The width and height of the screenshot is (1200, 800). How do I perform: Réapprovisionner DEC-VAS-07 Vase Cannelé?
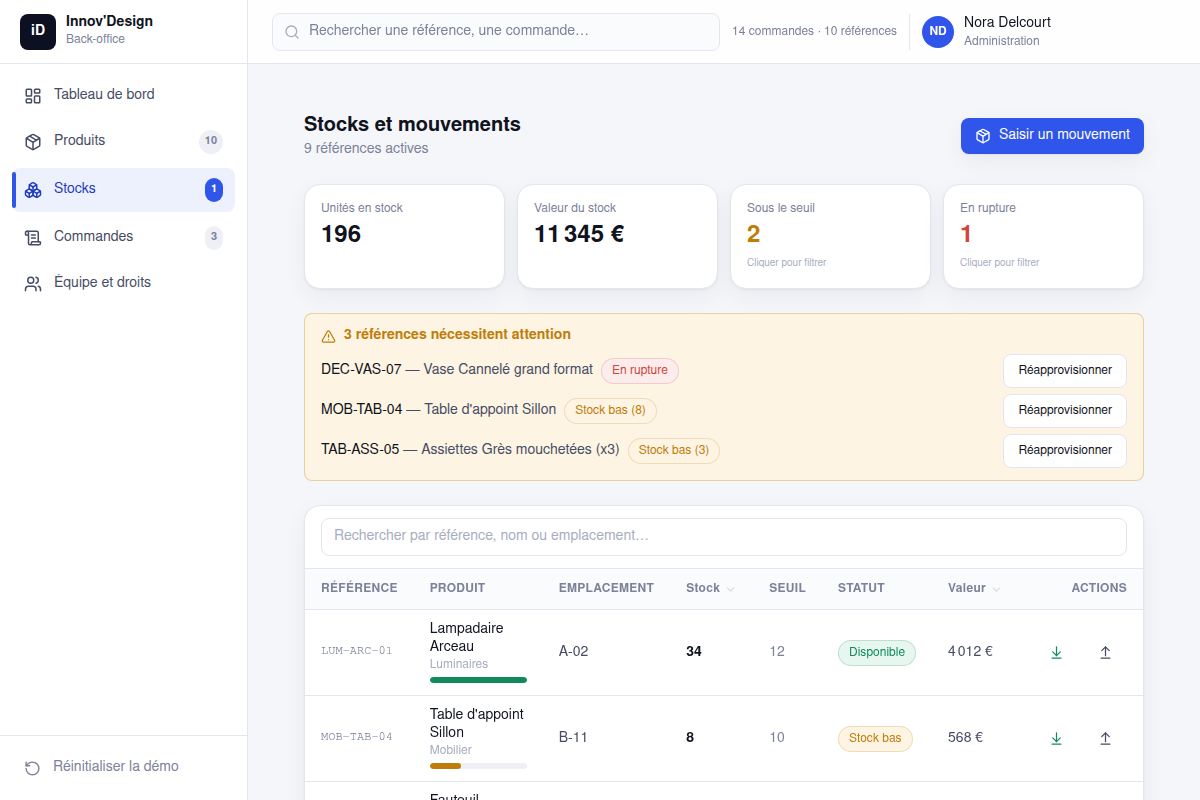point(1065,370)
